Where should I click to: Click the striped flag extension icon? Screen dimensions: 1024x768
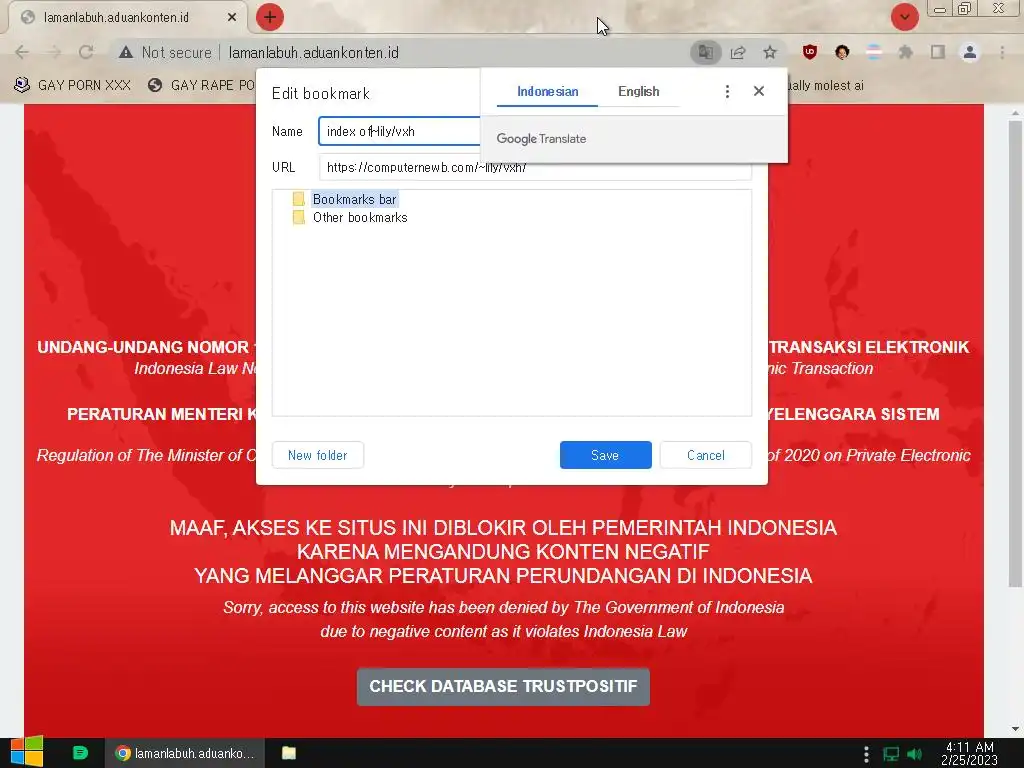pos(874,52)
